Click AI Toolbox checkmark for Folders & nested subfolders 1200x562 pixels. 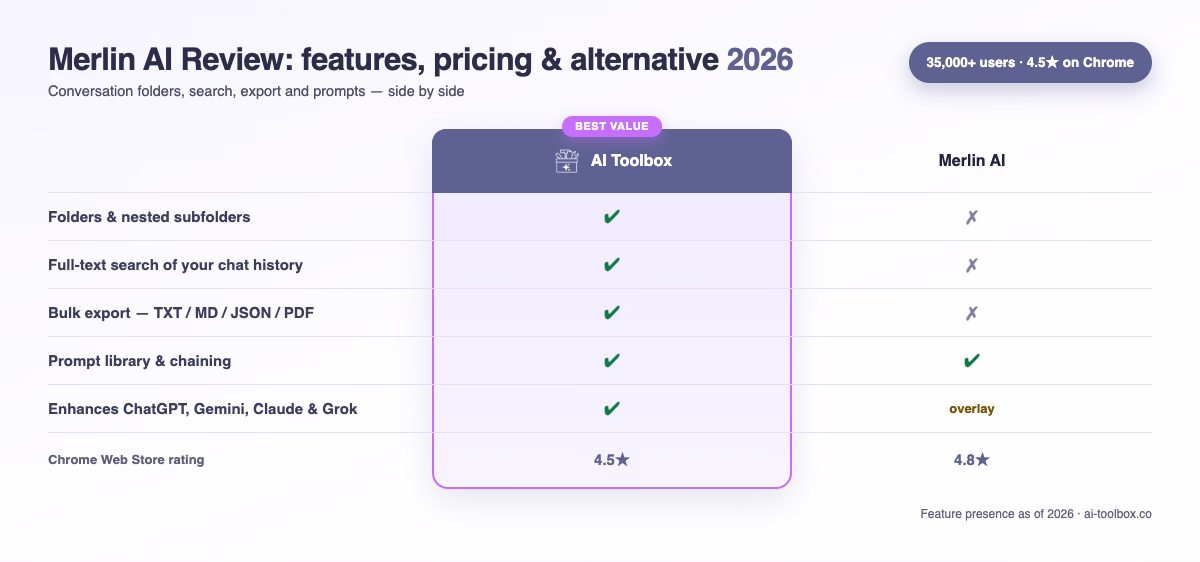tap(612, 217)
